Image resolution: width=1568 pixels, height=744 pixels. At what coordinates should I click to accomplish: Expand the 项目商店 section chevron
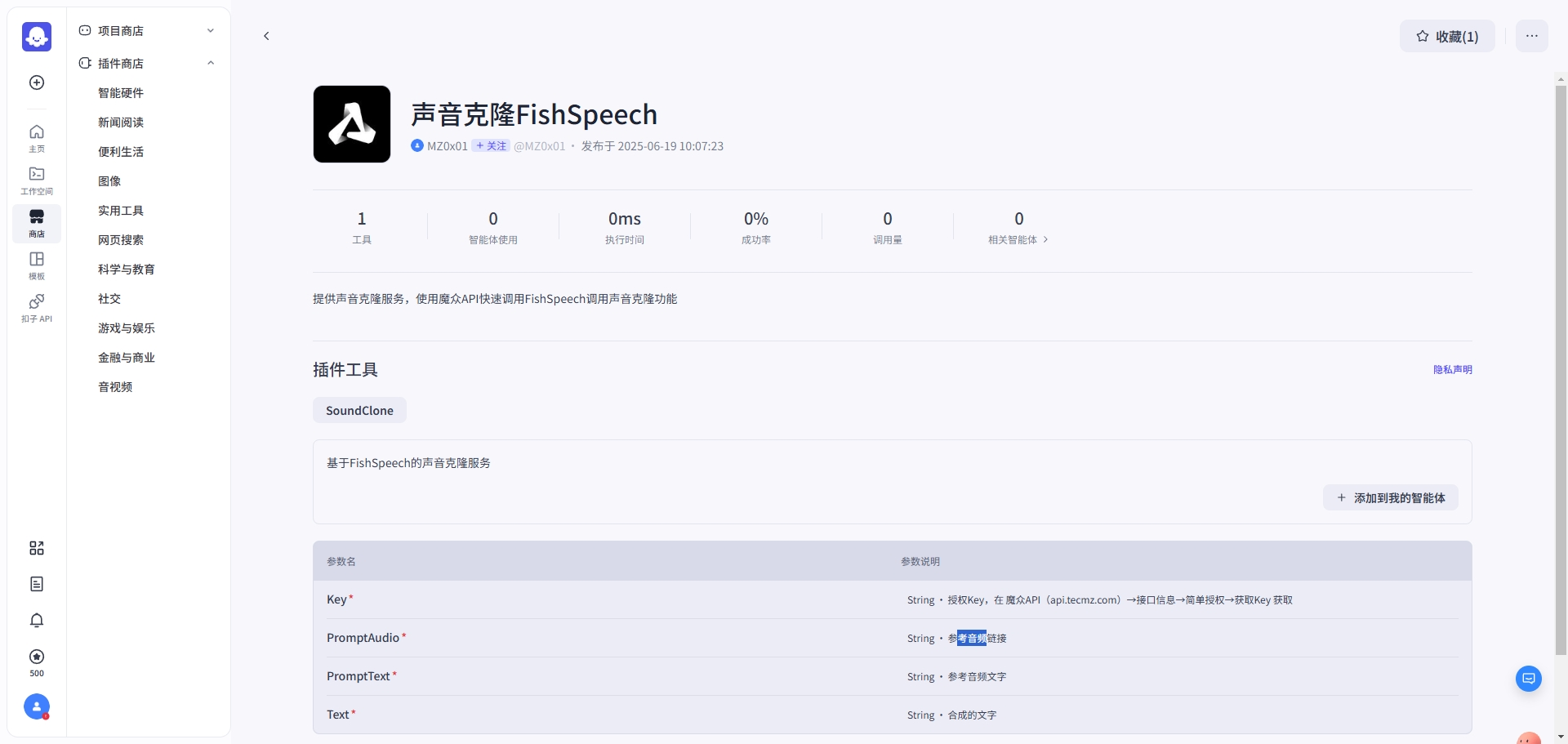click(x=211, y=30)
